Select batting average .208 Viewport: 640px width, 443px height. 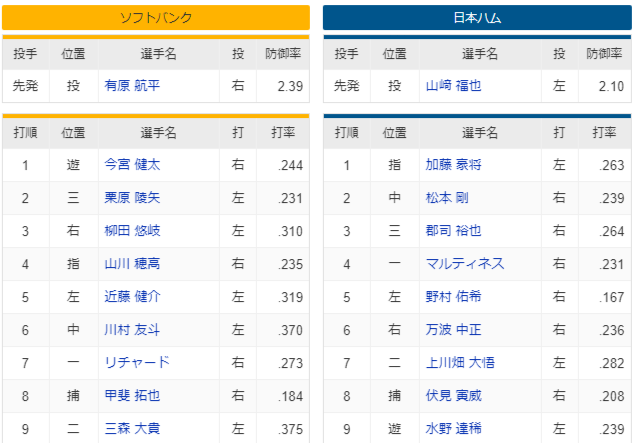click(x=611, y=396)
